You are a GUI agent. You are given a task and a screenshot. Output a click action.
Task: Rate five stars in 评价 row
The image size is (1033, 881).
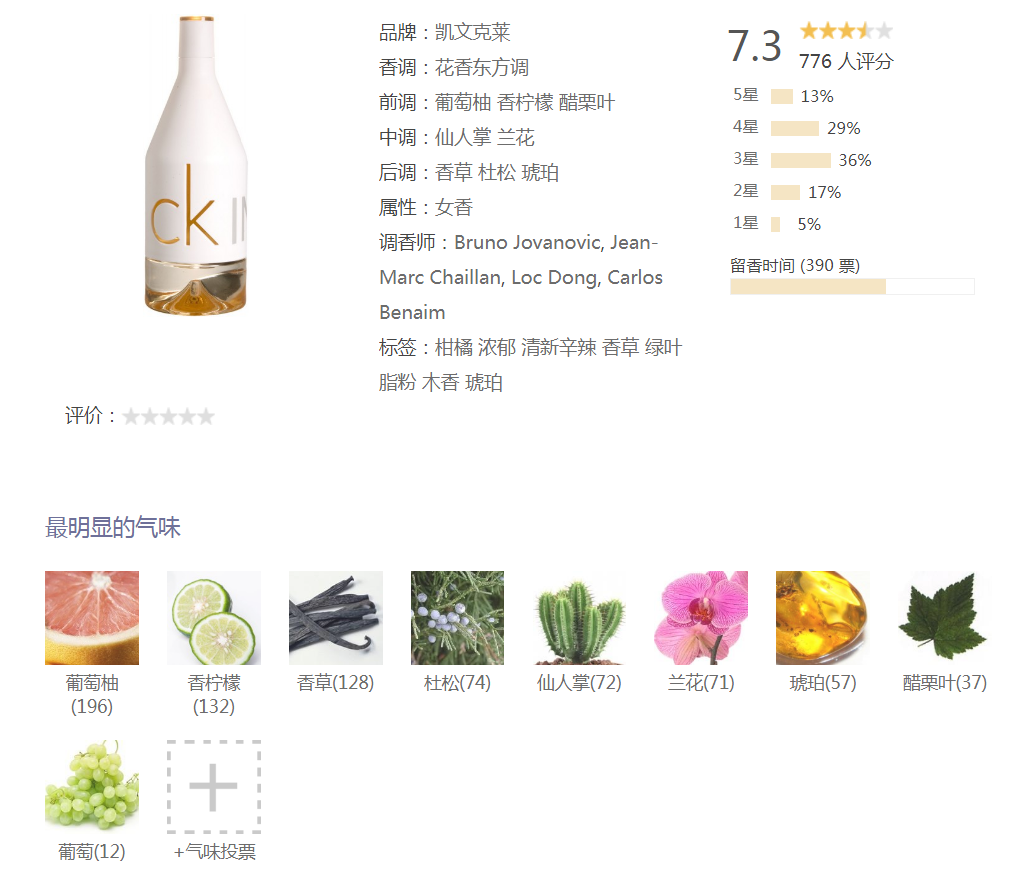coord(206,416)
